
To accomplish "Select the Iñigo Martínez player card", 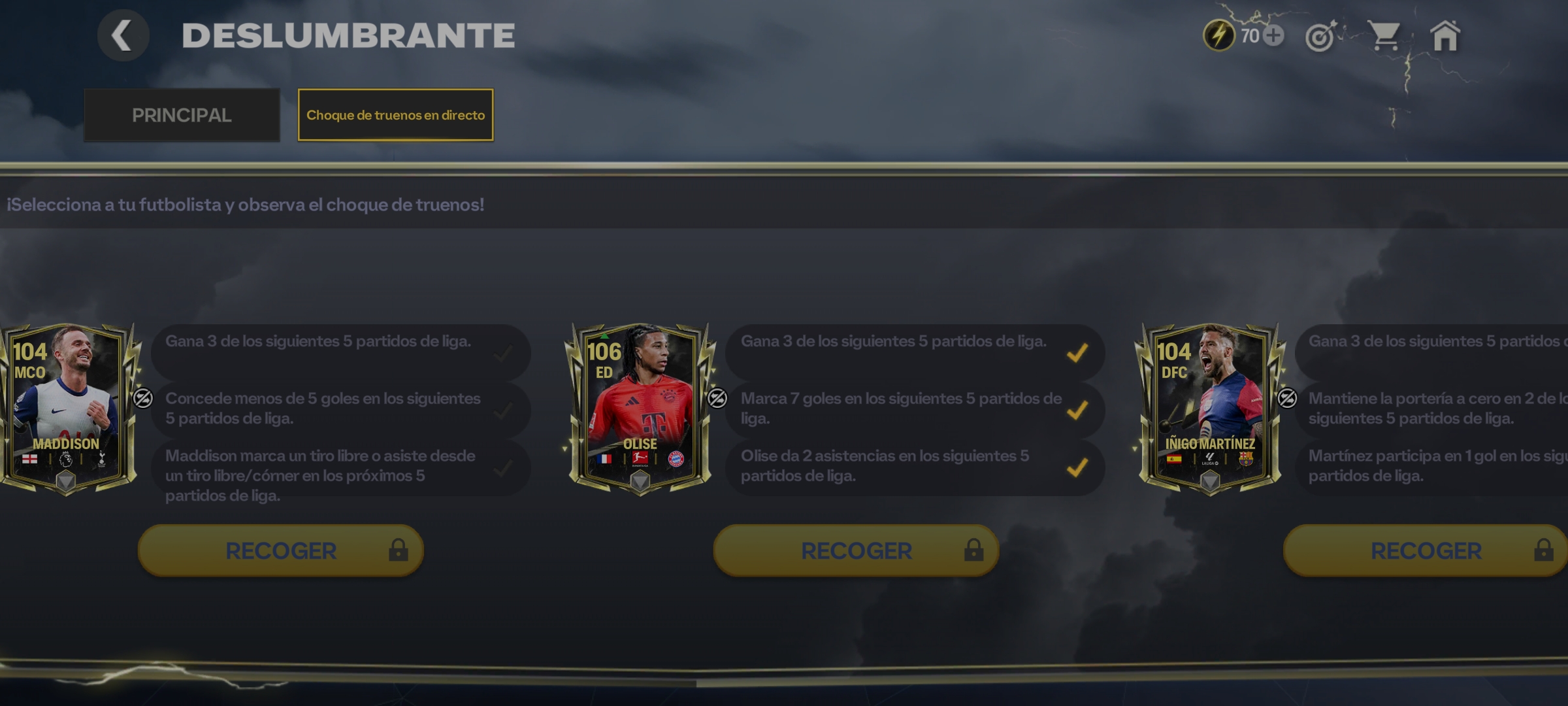I will (1210, 409).
